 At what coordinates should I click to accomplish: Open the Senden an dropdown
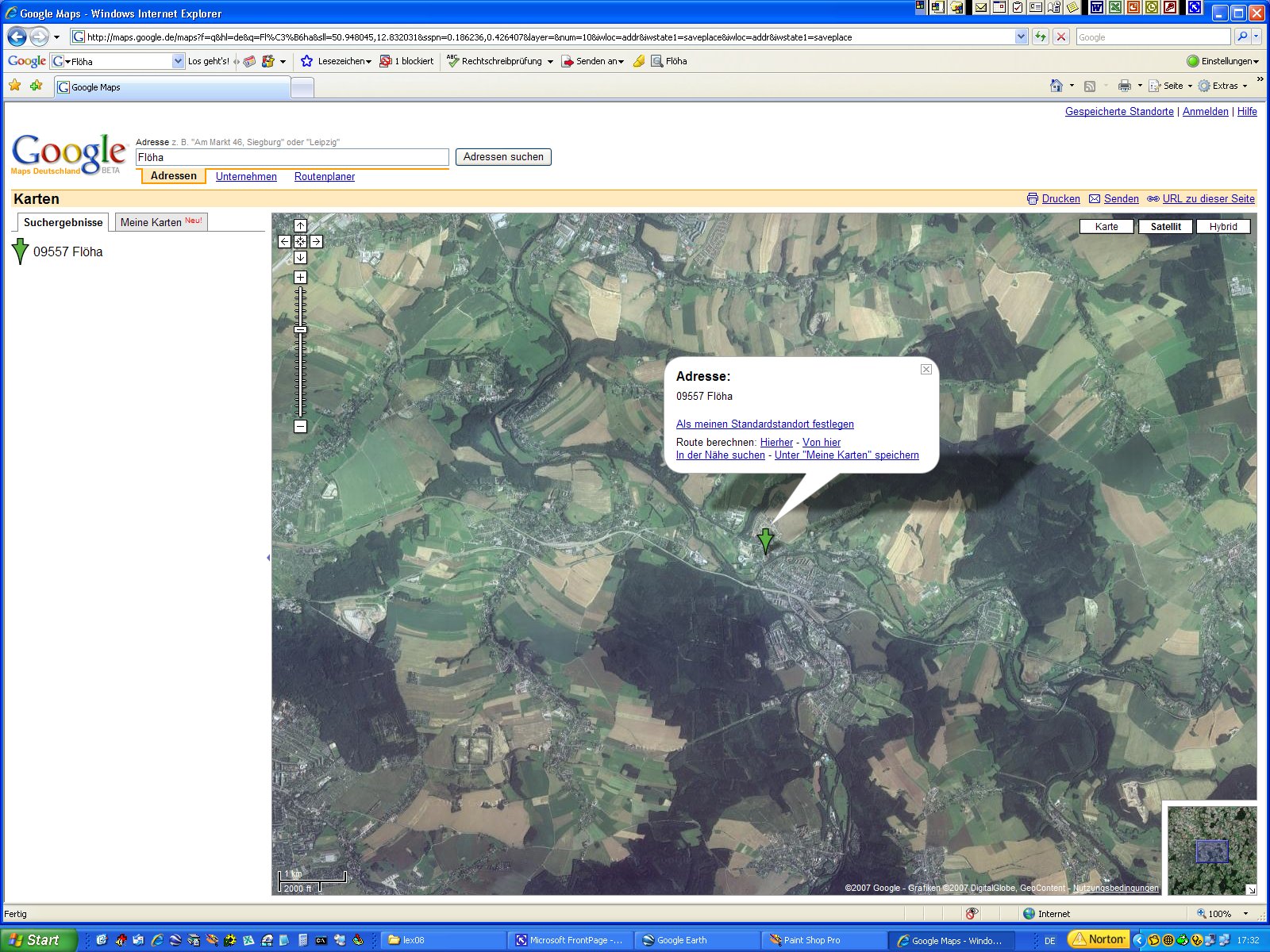tap(593, 61)
